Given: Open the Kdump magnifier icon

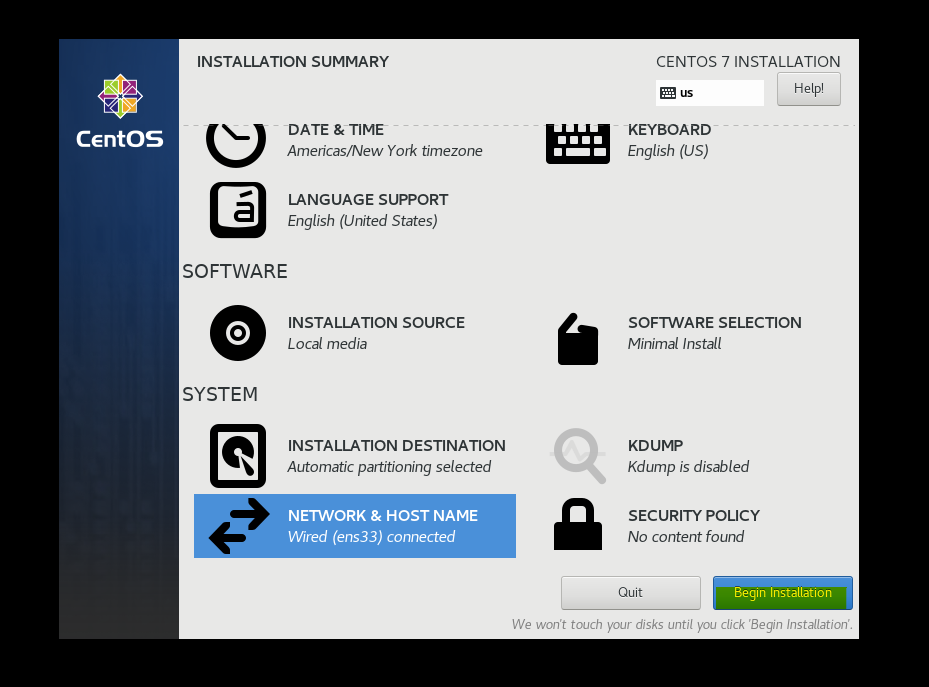Looking at the screenshot, I should click(579, 455).
